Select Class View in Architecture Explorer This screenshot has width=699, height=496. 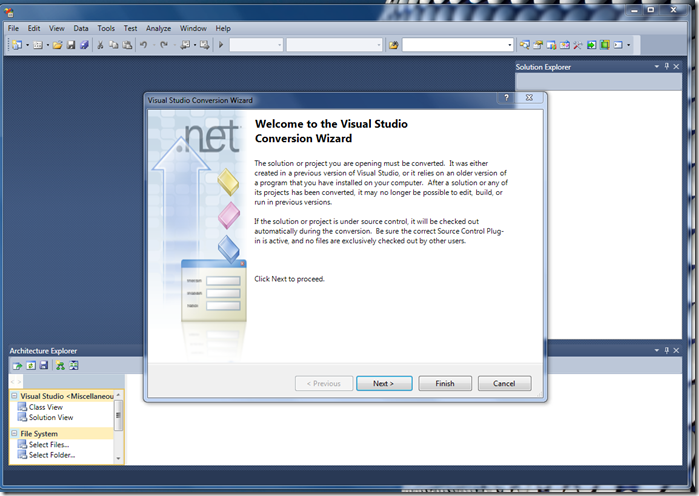click(x=45, y=407)
